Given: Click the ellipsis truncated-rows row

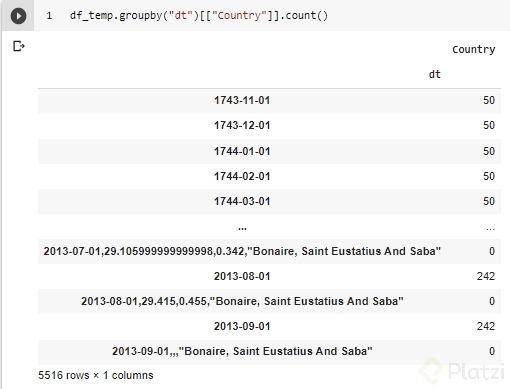Looking at the screenshot, I should pyautogui.click(x=269, y=227).
